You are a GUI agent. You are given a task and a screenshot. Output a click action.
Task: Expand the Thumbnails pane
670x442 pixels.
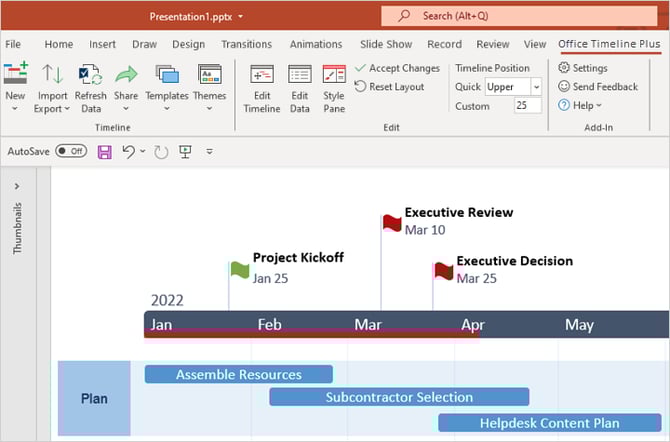tap(17, 186)
